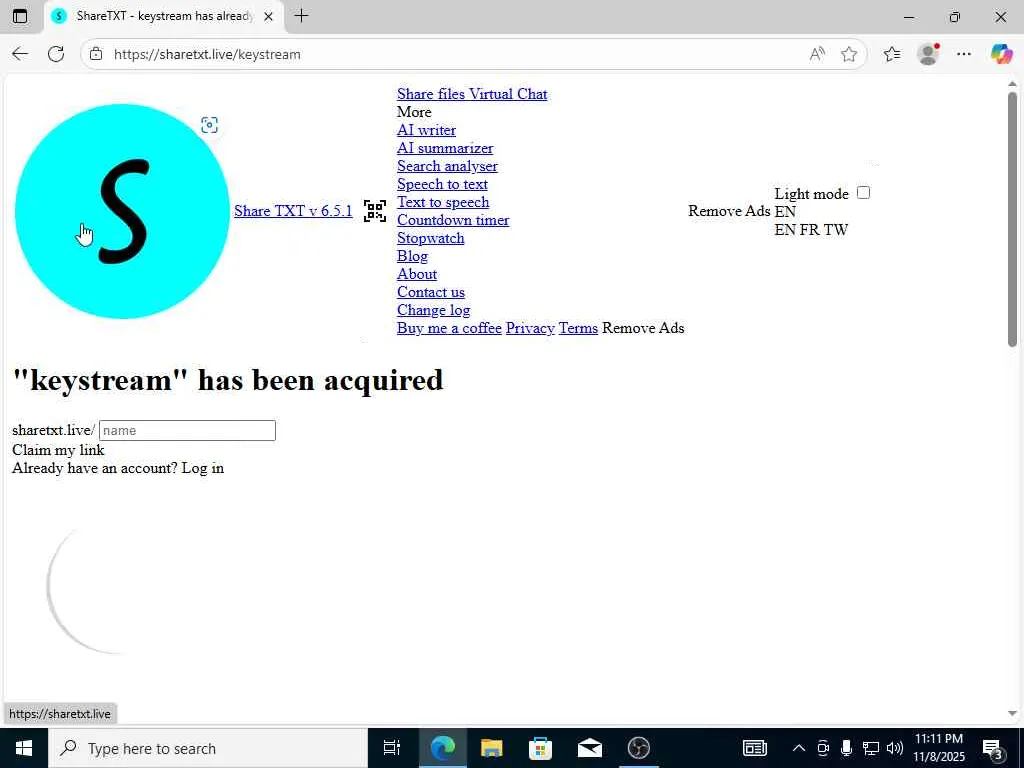This screenshot has width=1024, height=768.
Task: Open notification center icon
Action: pyautogui.click(x=993, y=748)
